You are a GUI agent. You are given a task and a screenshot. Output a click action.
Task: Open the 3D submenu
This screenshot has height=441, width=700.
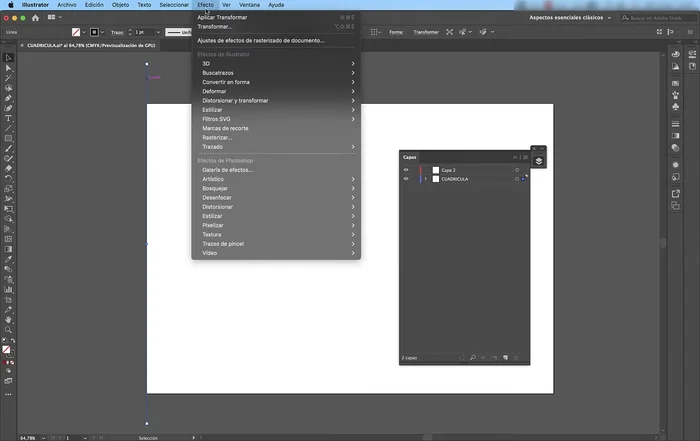[276, 63]
